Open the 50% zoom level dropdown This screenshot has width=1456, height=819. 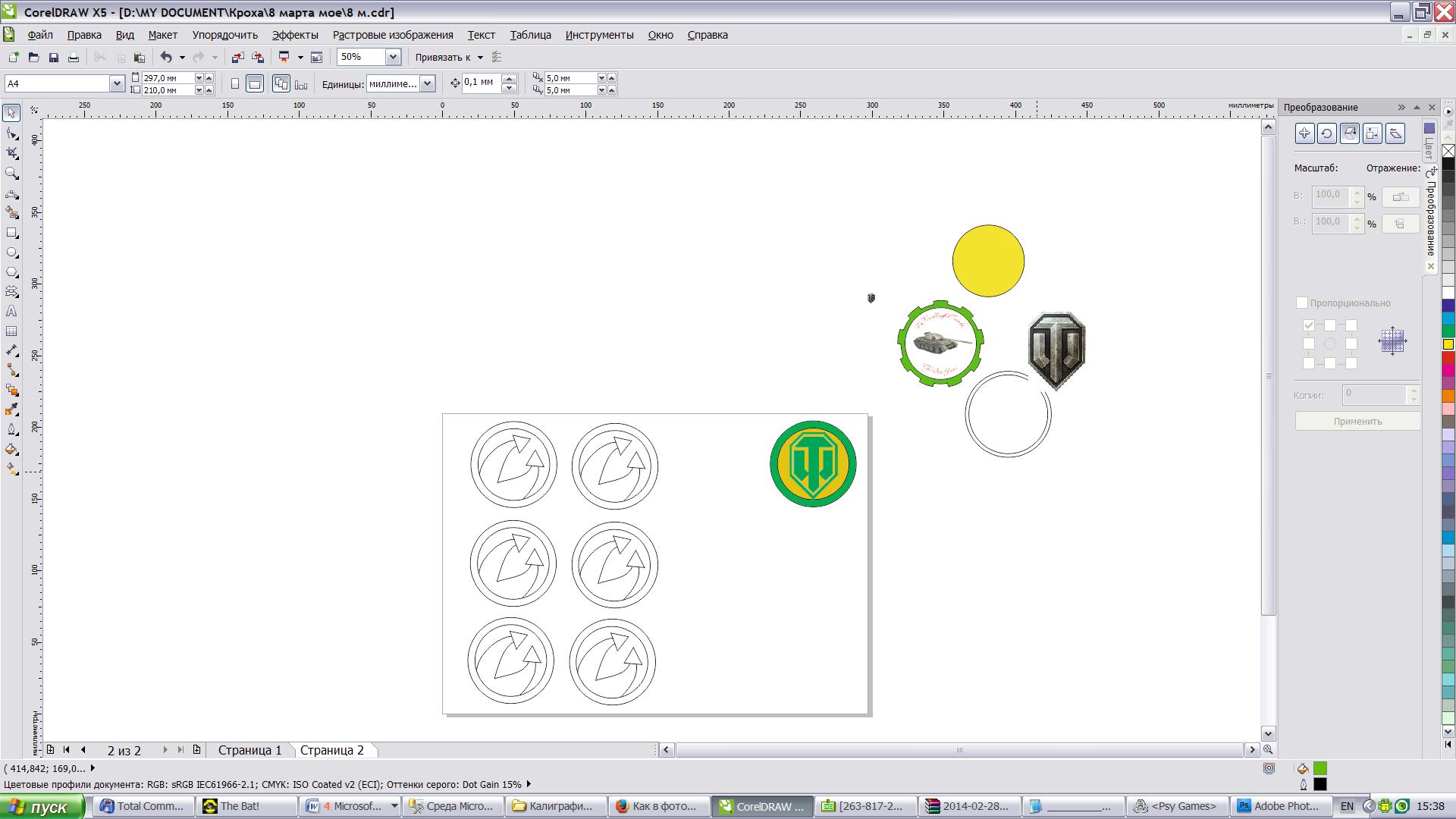click(x=392, y=57)
